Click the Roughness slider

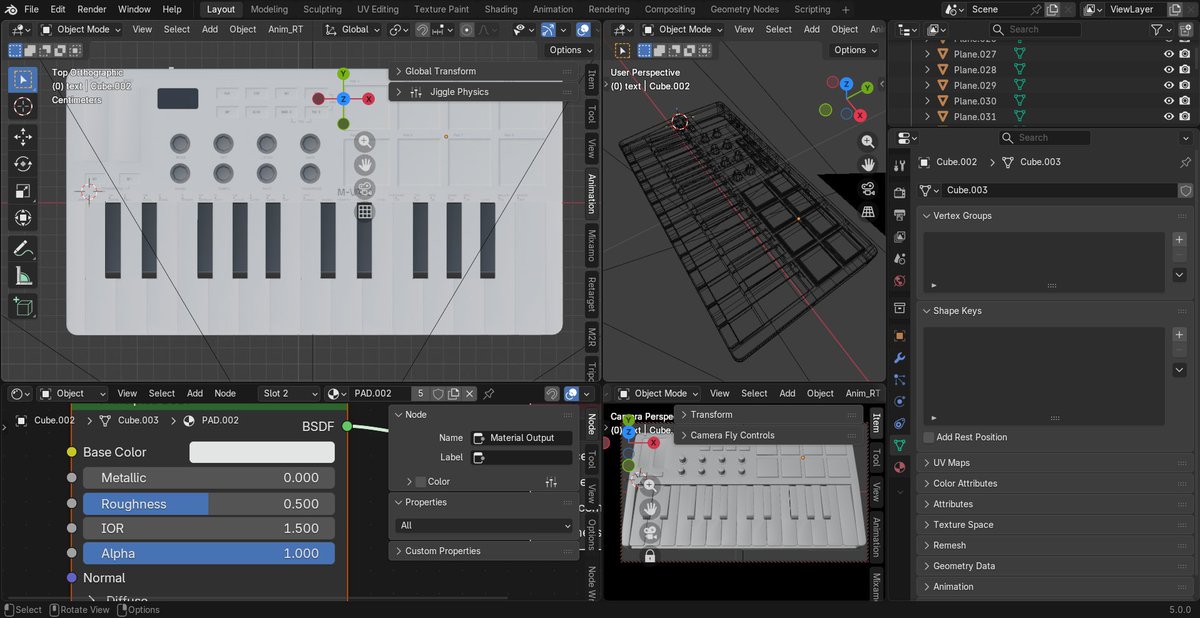point(209,504)
